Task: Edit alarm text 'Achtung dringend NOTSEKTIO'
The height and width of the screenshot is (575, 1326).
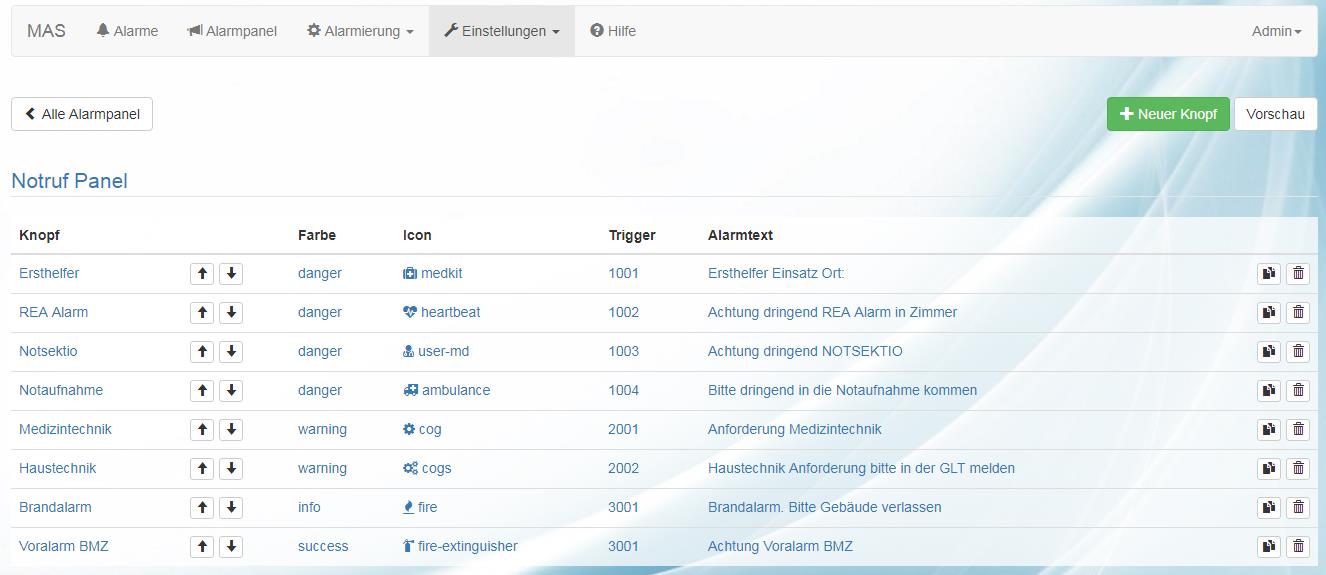Action: 805,351
